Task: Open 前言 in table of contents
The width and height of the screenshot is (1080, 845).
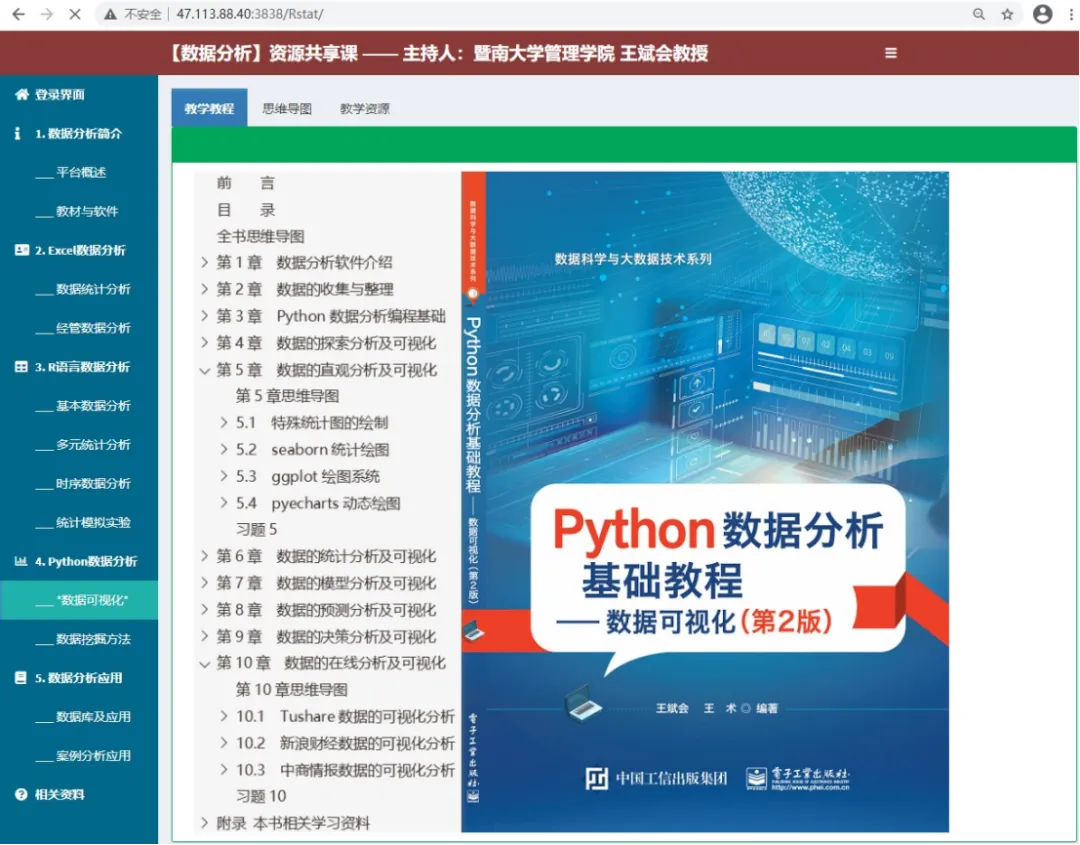Action: point(246,183)
